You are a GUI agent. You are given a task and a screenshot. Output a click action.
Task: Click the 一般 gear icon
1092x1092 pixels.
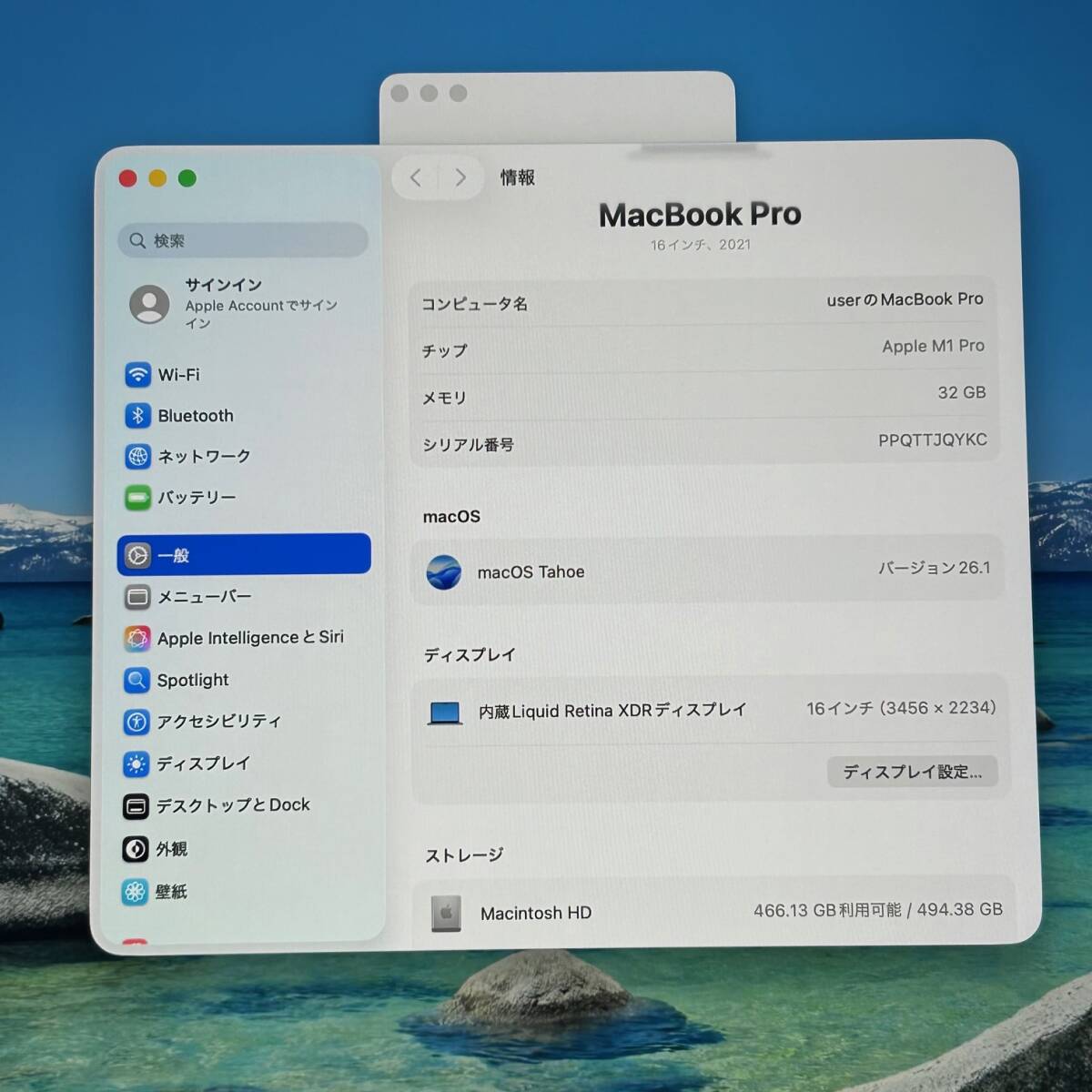137,555
